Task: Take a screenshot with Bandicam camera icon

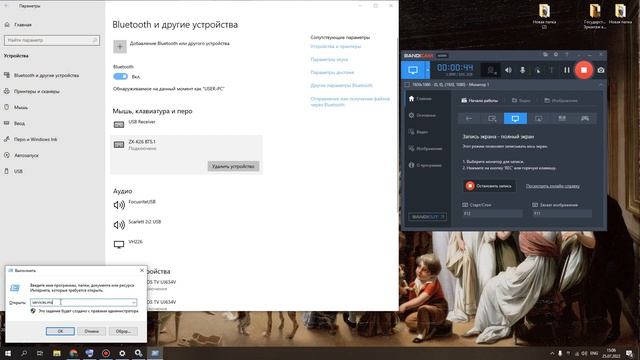Action: tap(601, 70)
